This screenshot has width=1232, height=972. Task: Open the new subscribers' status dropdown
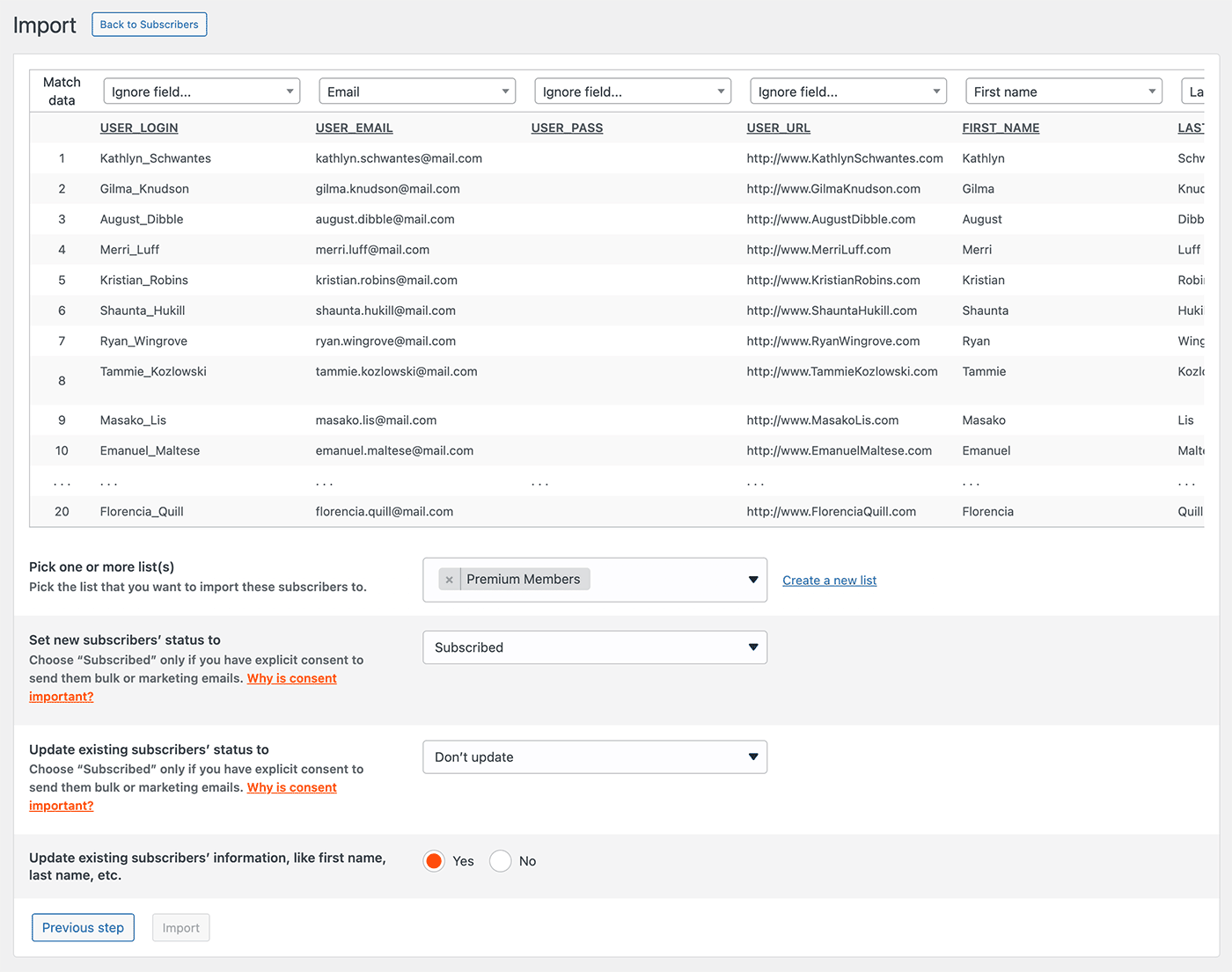[594, 647]
